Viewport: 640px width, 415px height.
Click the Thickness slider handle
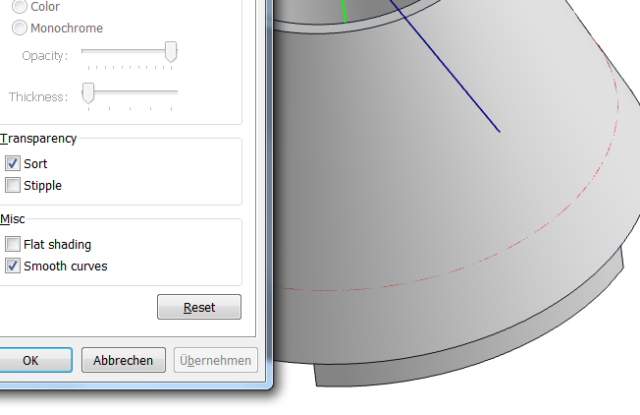[88, 93]
